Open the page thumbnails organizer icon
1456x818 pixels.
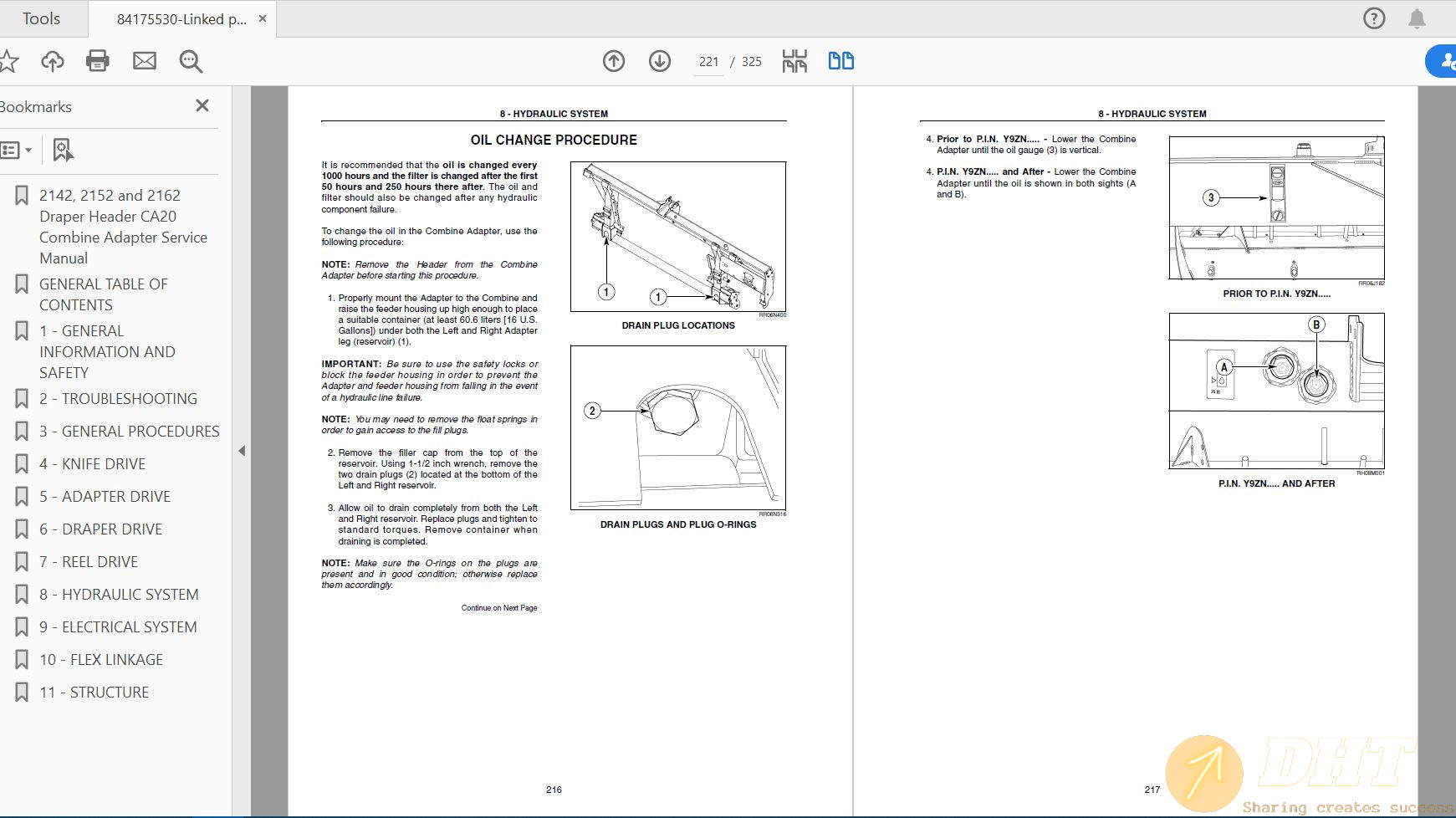click(x=794, y=60)
